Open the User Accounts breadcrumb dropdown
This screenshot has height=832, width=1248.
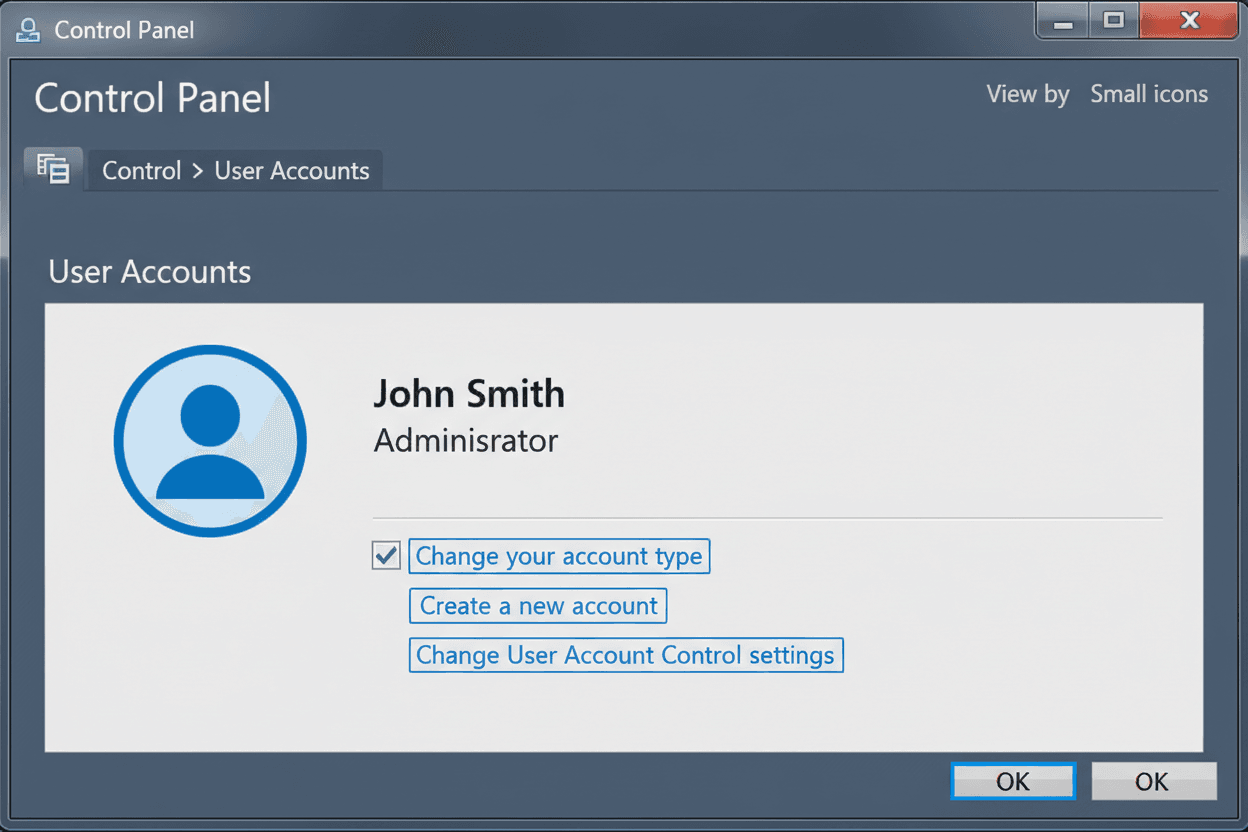(x=292, y=170)
